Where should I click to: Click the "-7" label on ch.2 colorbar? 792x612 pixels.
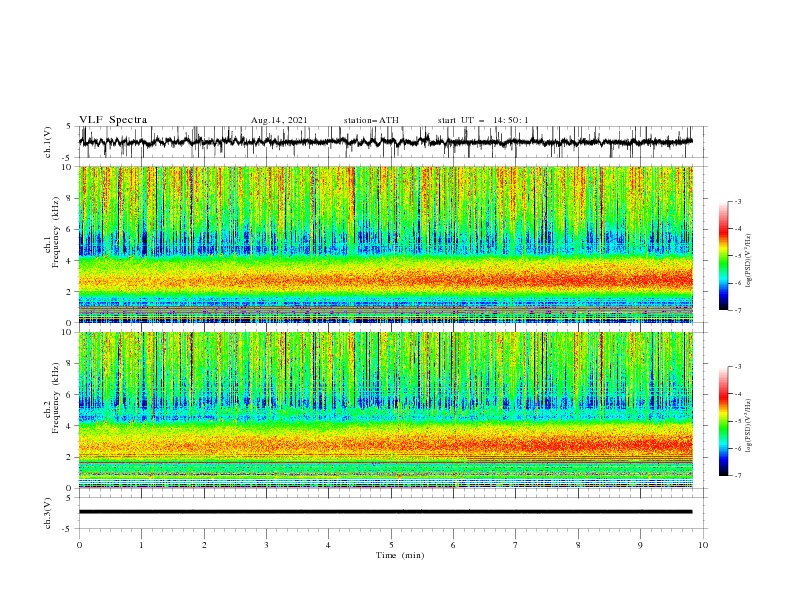point(738,475)
